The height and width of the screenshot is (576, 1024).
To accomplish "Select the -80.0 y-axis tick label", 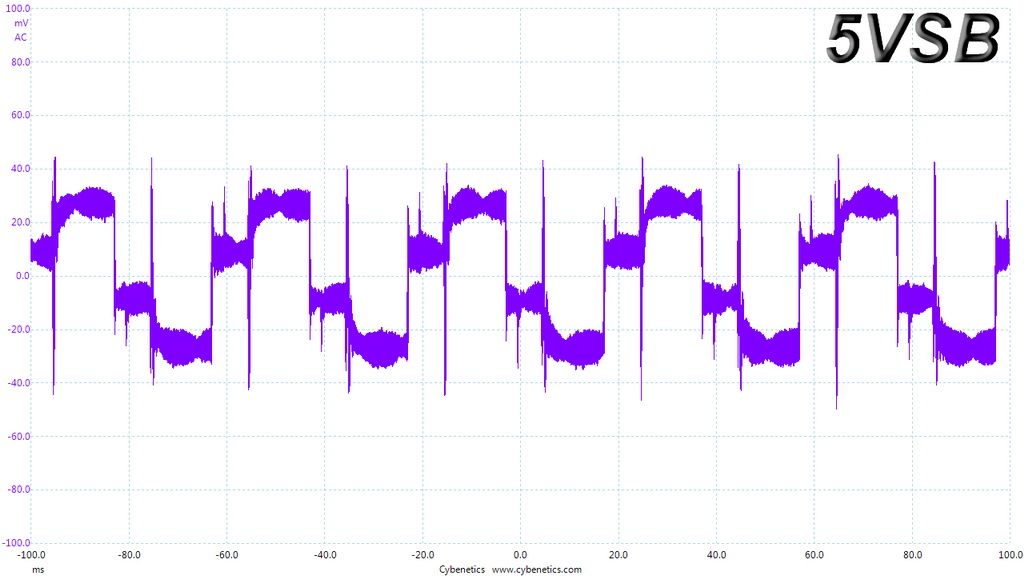I will click(19, 489).
